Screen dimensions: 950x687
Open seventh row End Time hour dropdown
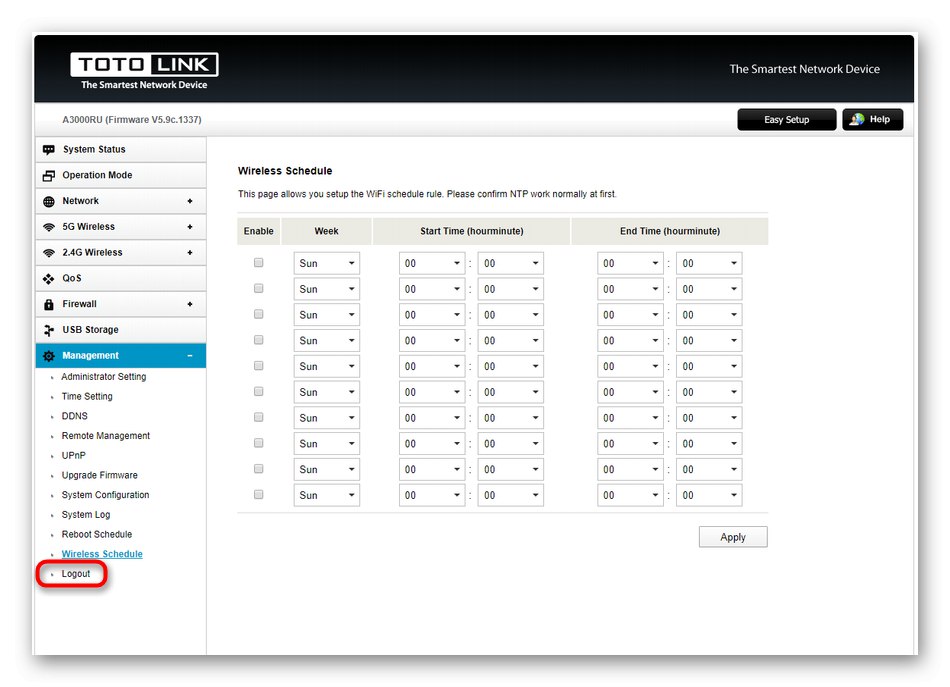(x=630, y=418)
